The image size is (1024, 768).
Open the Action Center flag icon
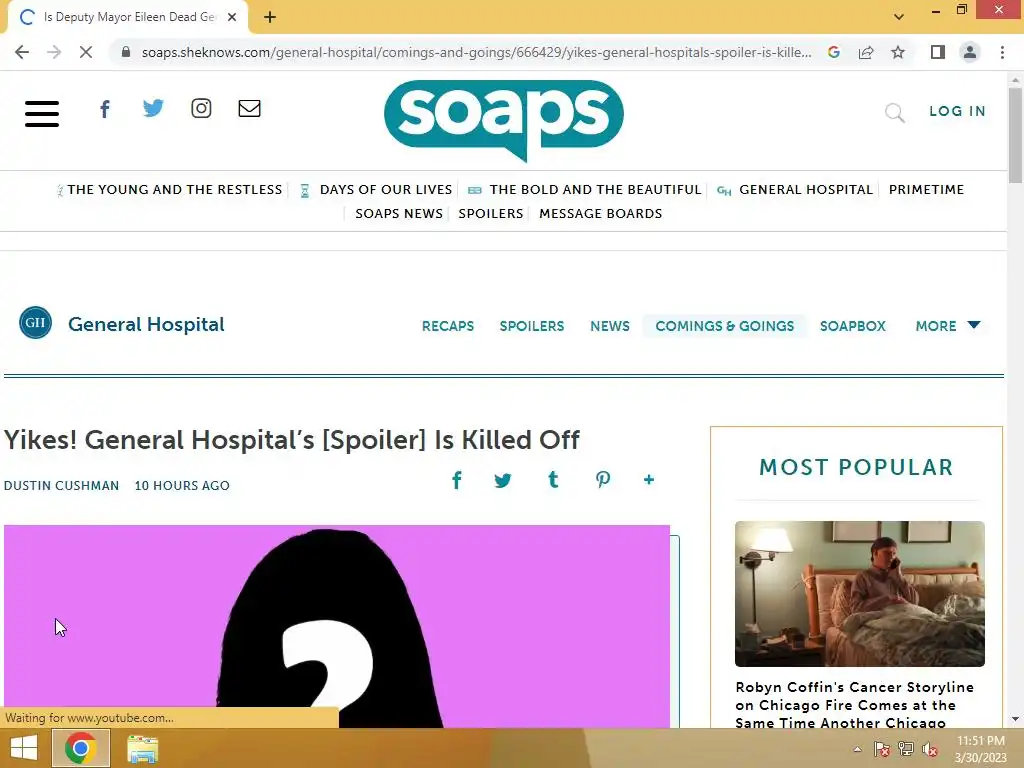pos(882,749)
